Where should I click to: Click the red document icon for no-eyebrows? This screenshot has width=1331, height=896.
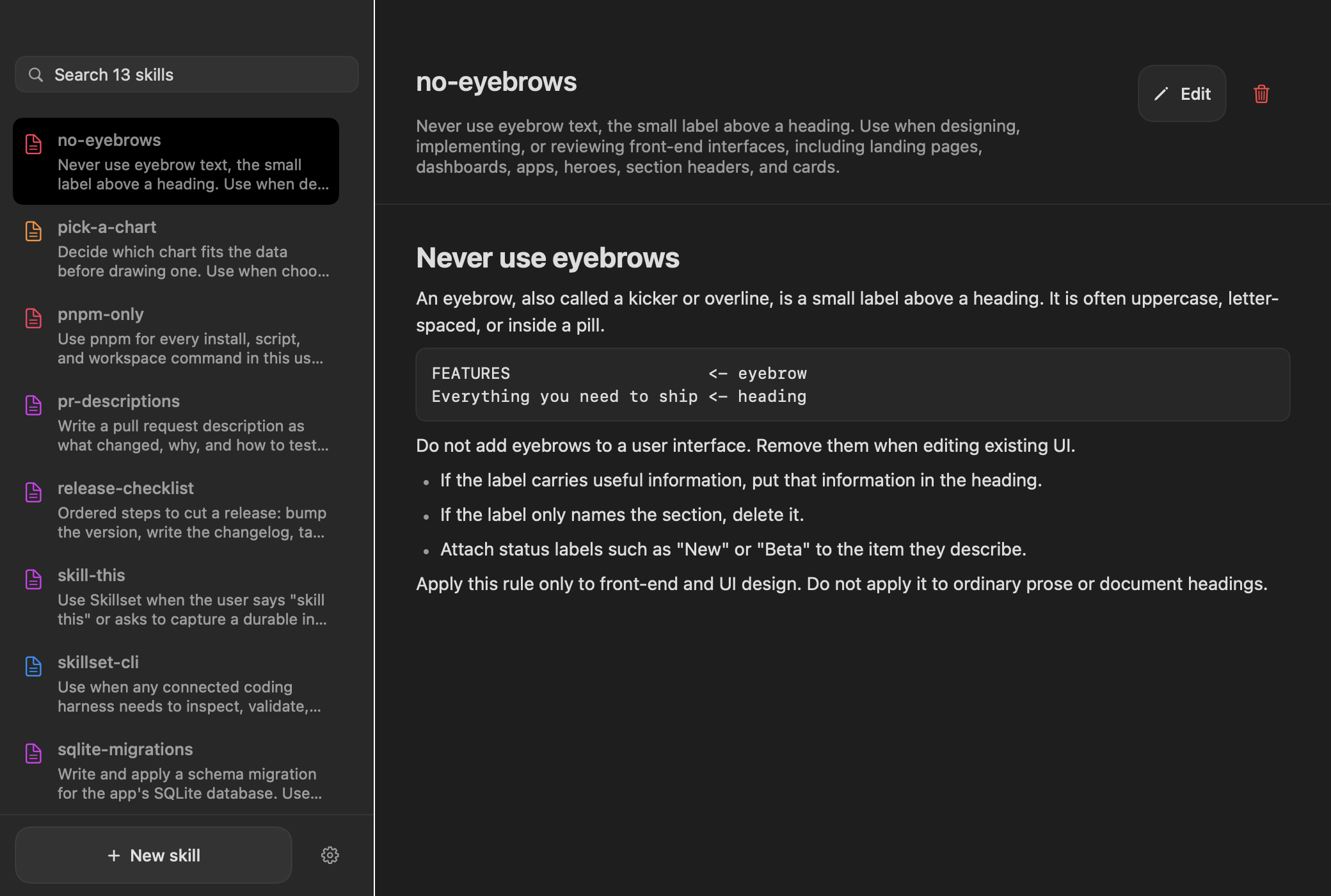[x=33, y=144]
